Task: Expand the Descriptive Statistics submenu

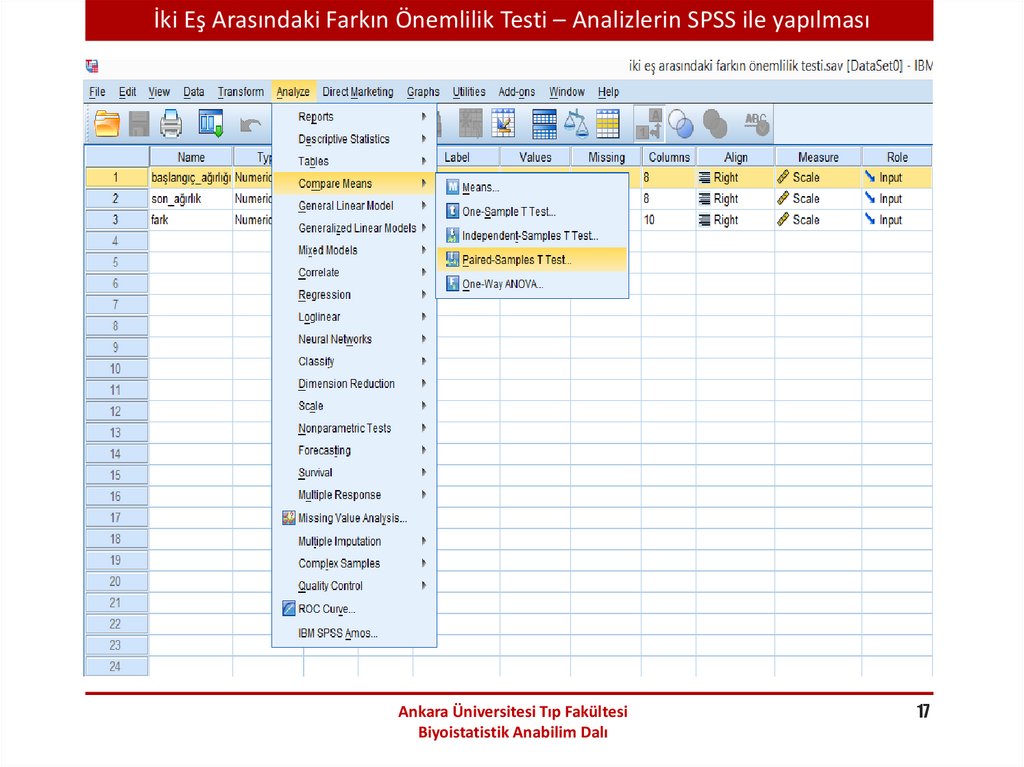Action: pyautogui.click(x=344, y=139)
